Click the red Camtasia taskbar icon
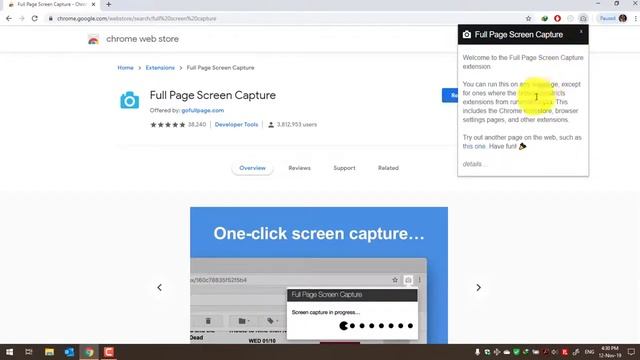Image resolution: width=640 pixels, height=360 pixels. click(109, 352)
